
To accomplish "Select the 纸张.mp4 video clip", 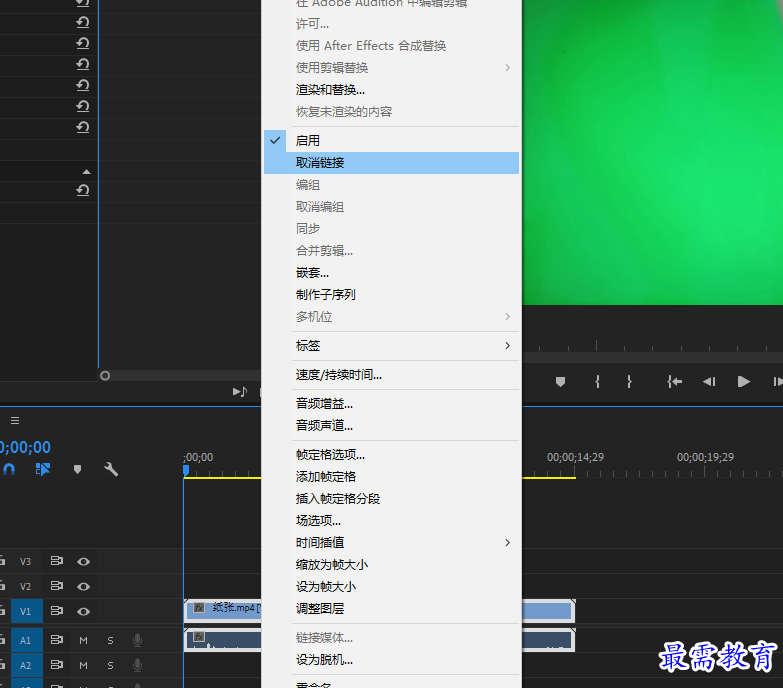I will point(223,611).
